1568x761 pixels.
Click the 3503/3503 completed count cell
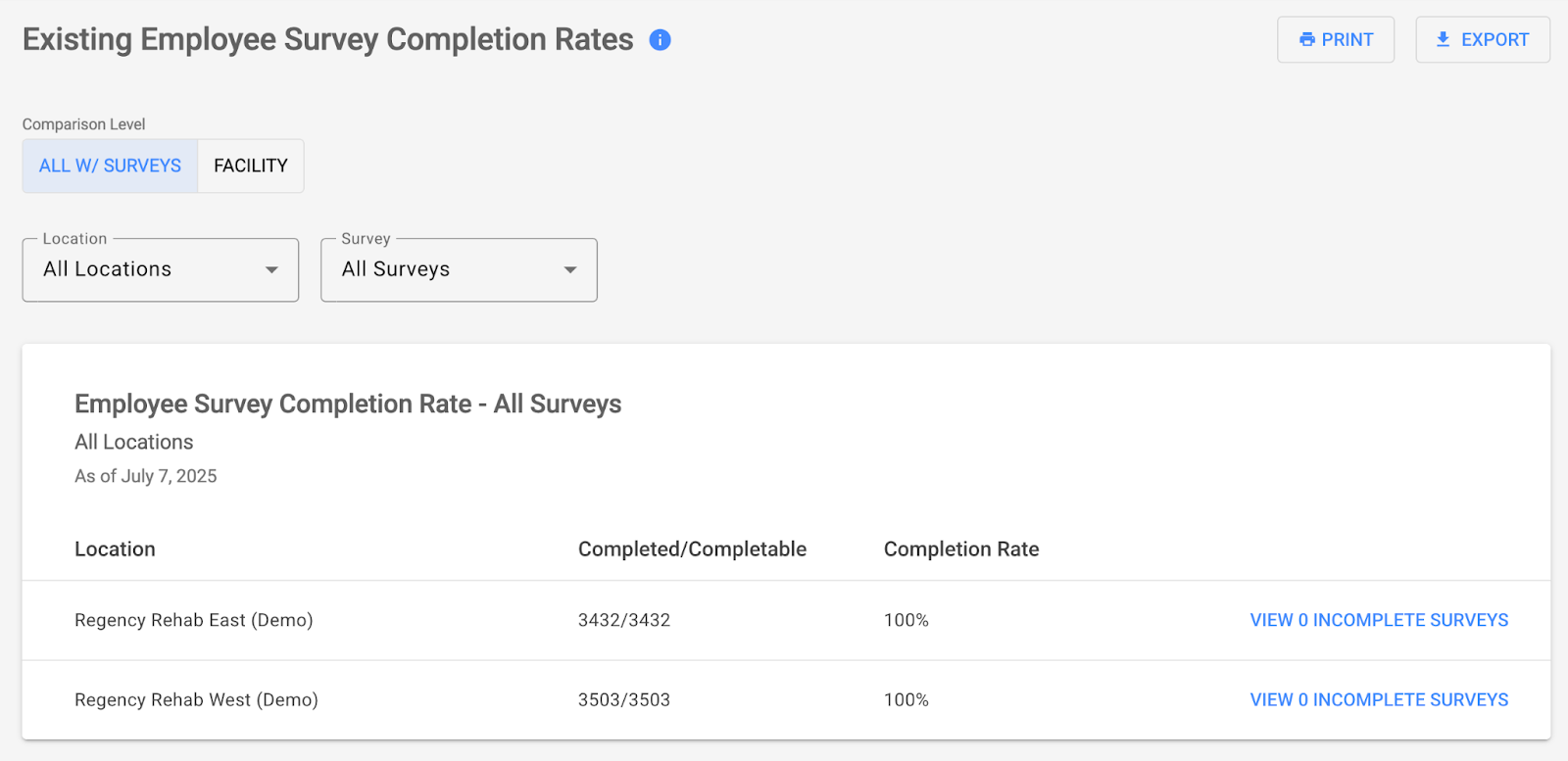pyautogui.click(x=624, y=700)
